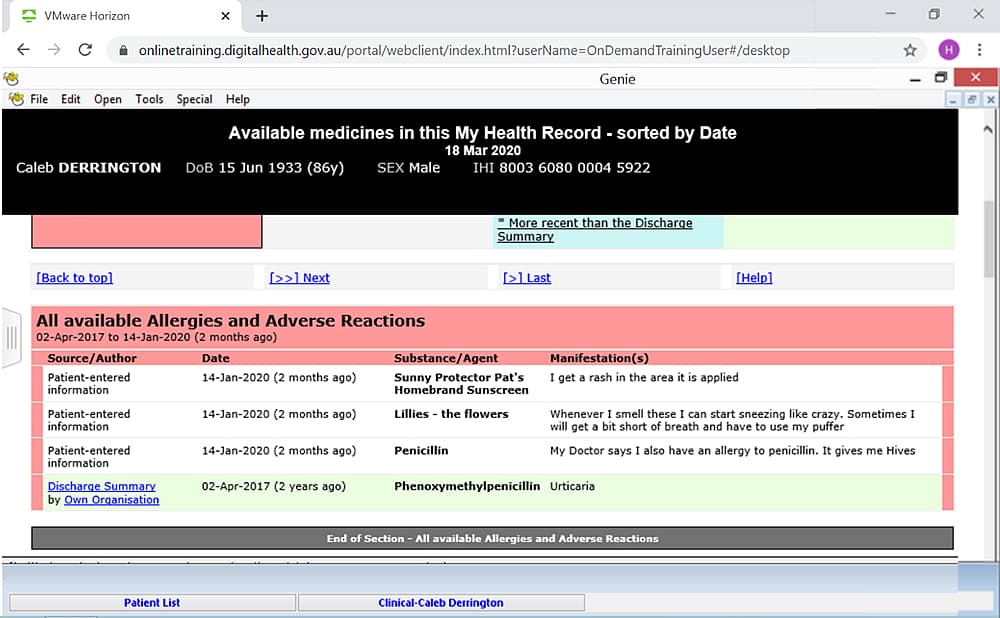
Task: Open the Discharge Summary link
Action: [x=101, y=487]
